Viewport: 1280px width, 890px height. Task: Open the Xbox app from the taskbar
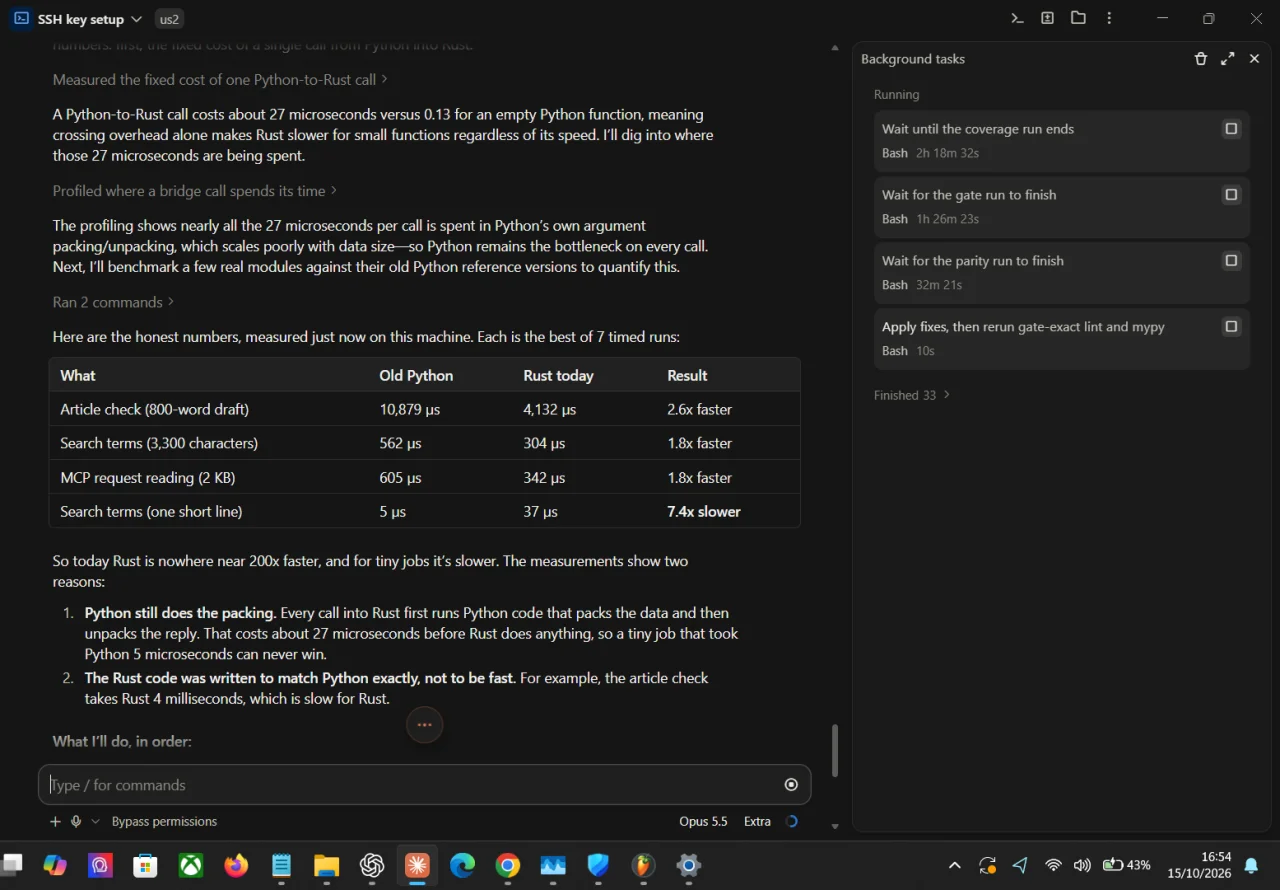(191, 865)
